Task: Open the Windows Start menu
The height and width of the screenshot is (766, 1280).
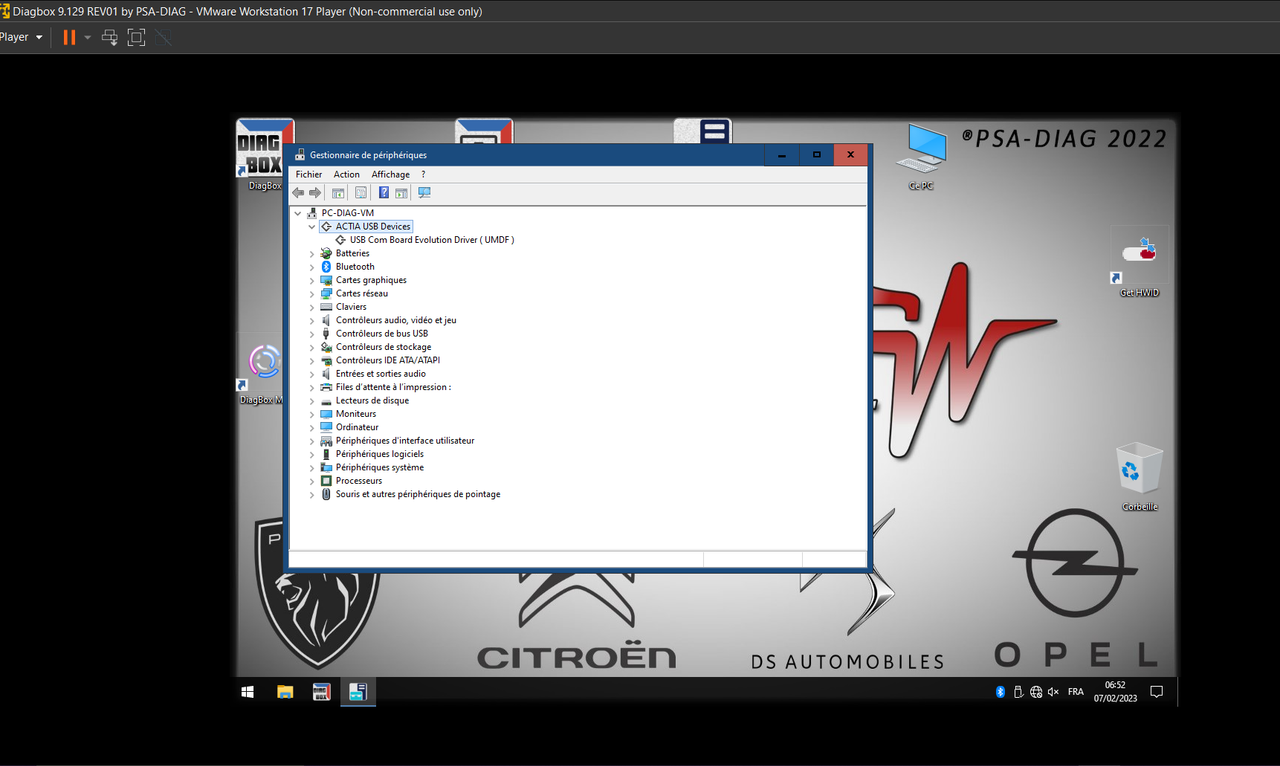Action: coord(247,692)
